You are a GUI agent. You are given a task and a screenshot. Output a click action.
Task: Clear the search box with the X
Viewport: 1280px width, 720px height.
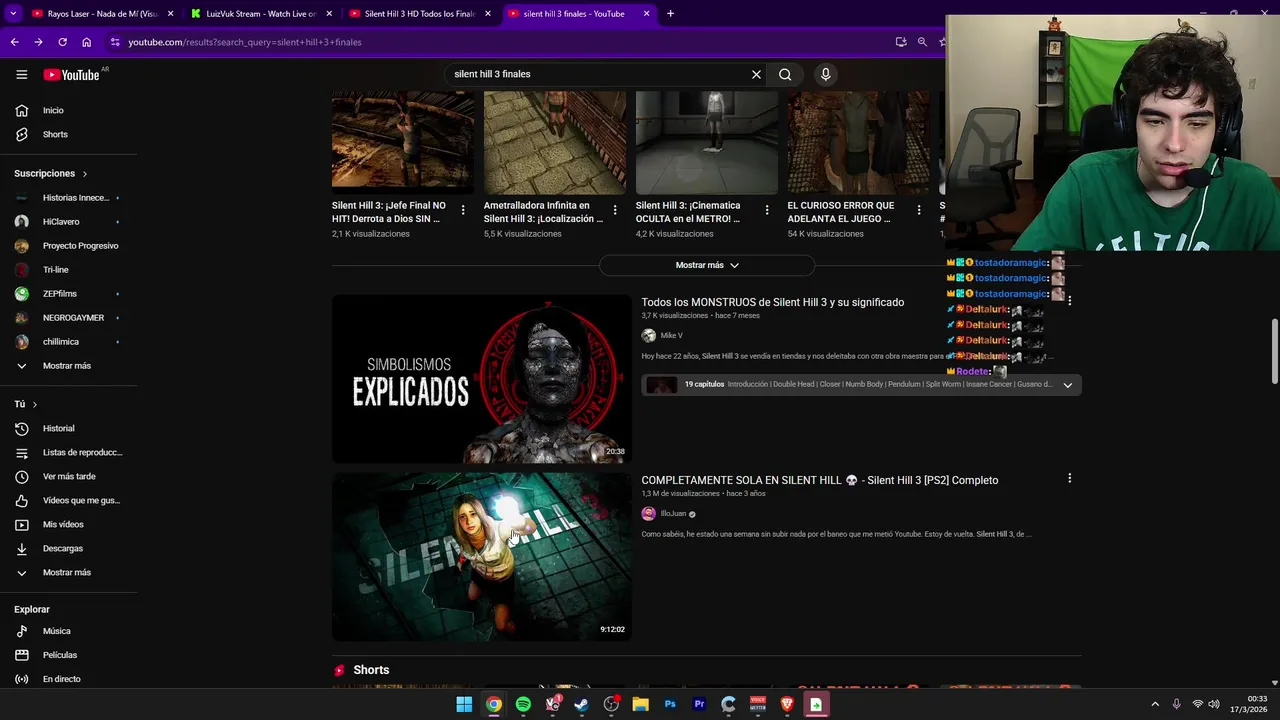pyautogui.click(x=756, y=74)
